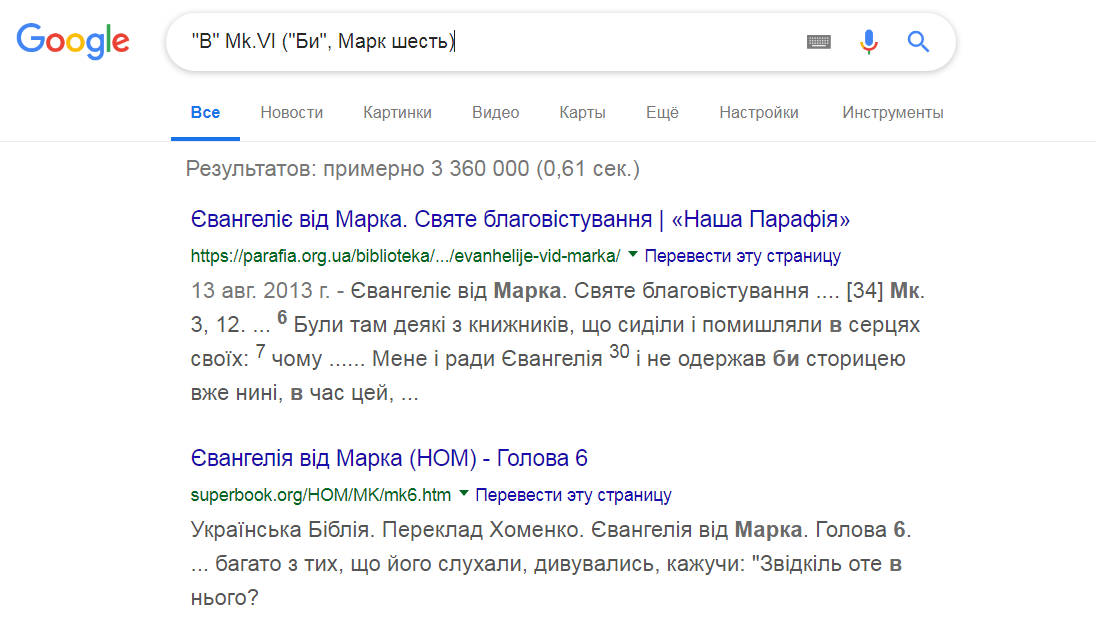Expand dropdown arrow next to parafia.org.ua URL

(633, 254)
